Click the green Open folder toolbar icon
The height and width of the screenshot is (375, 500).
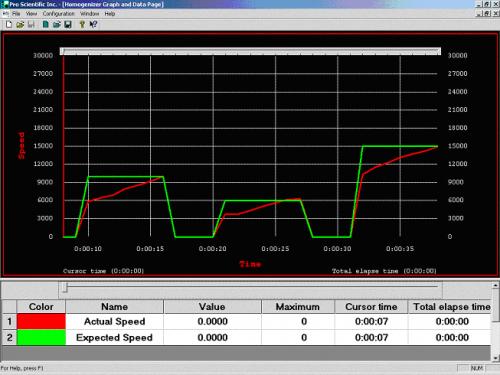pyautogui.click(x=57, y=24)
